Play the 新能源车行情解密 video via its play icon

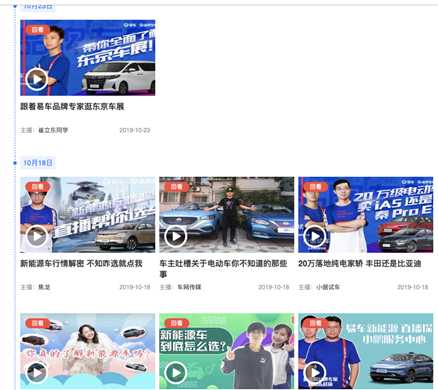(36, 236)
